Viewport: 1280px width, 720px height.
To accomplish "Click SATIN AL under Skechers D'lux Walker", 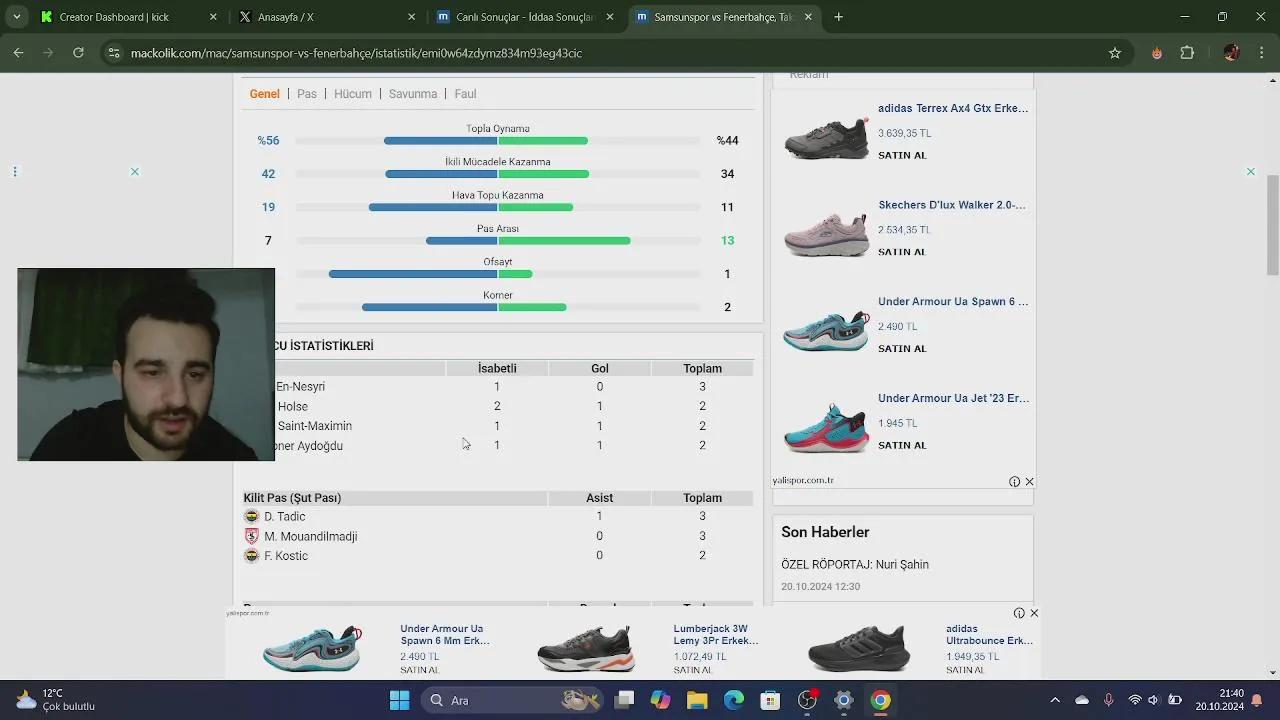I will (902, 252).
